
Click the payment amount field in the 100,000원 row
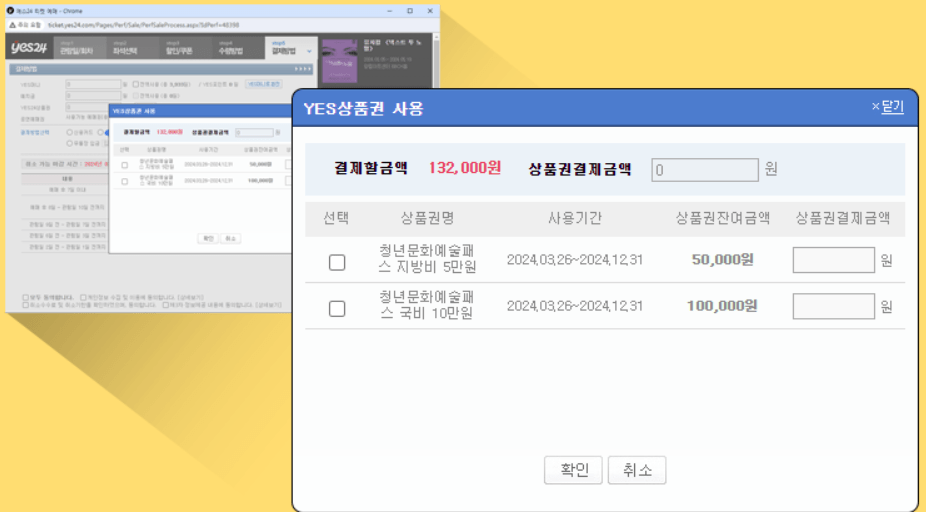[833, 306]
